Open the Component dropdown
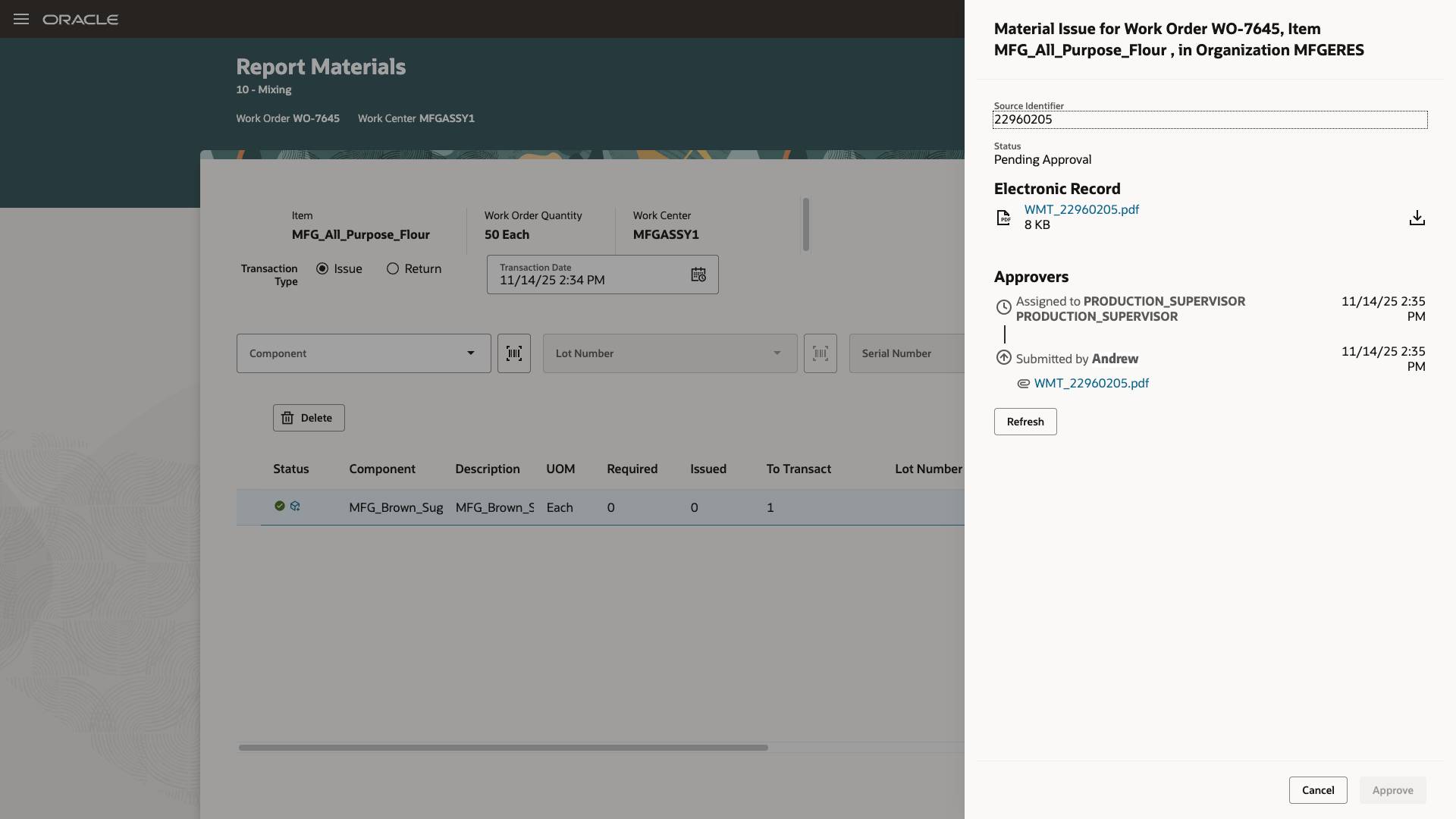This screenshot has width=1456, height=819. click(x=469, y=353)
